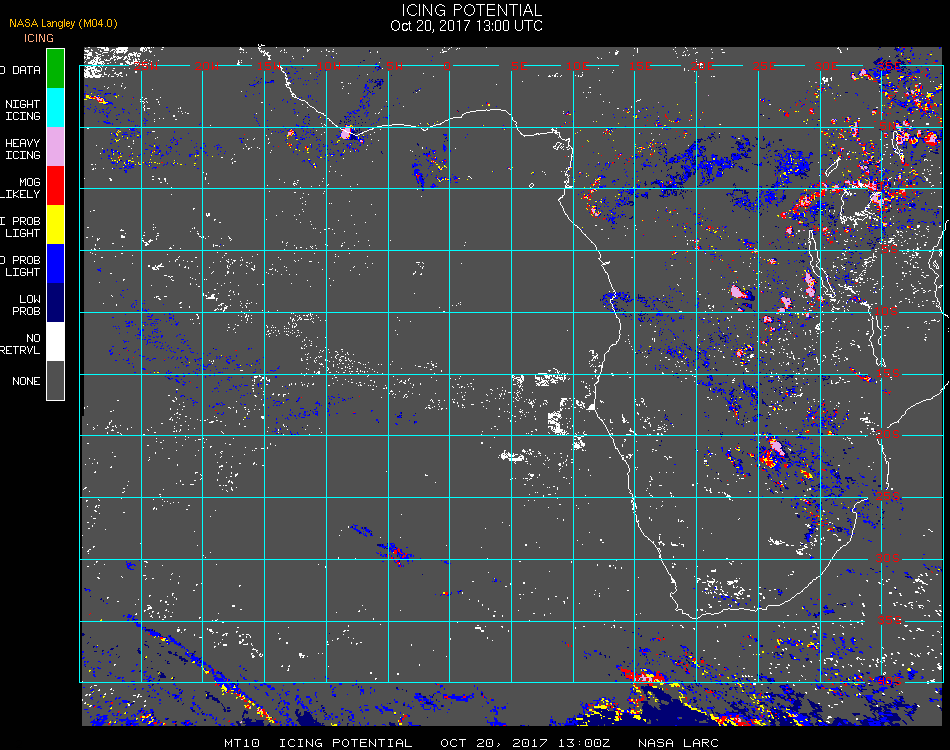Viewport: 950px width, 750px height.
Task: Click the 'HEAVY ICING' legend label
Action: point(23,149)
